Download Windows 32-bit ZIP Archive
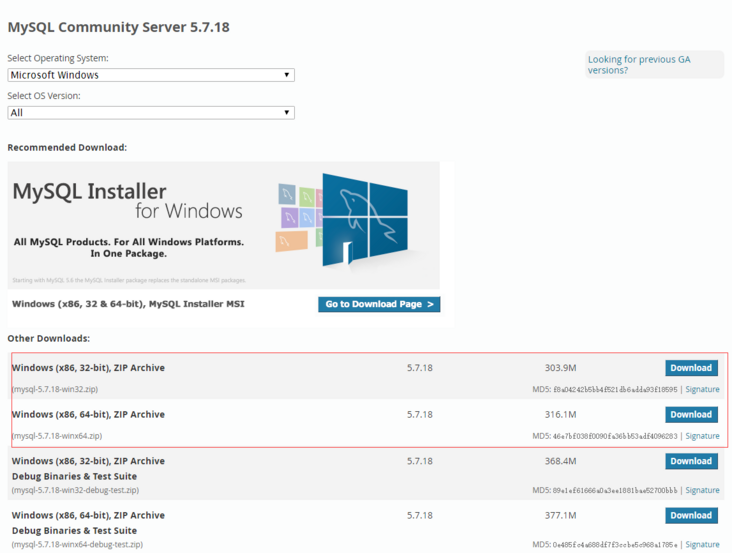This screenshot has height=553, width=732. (x=691, y=368)
